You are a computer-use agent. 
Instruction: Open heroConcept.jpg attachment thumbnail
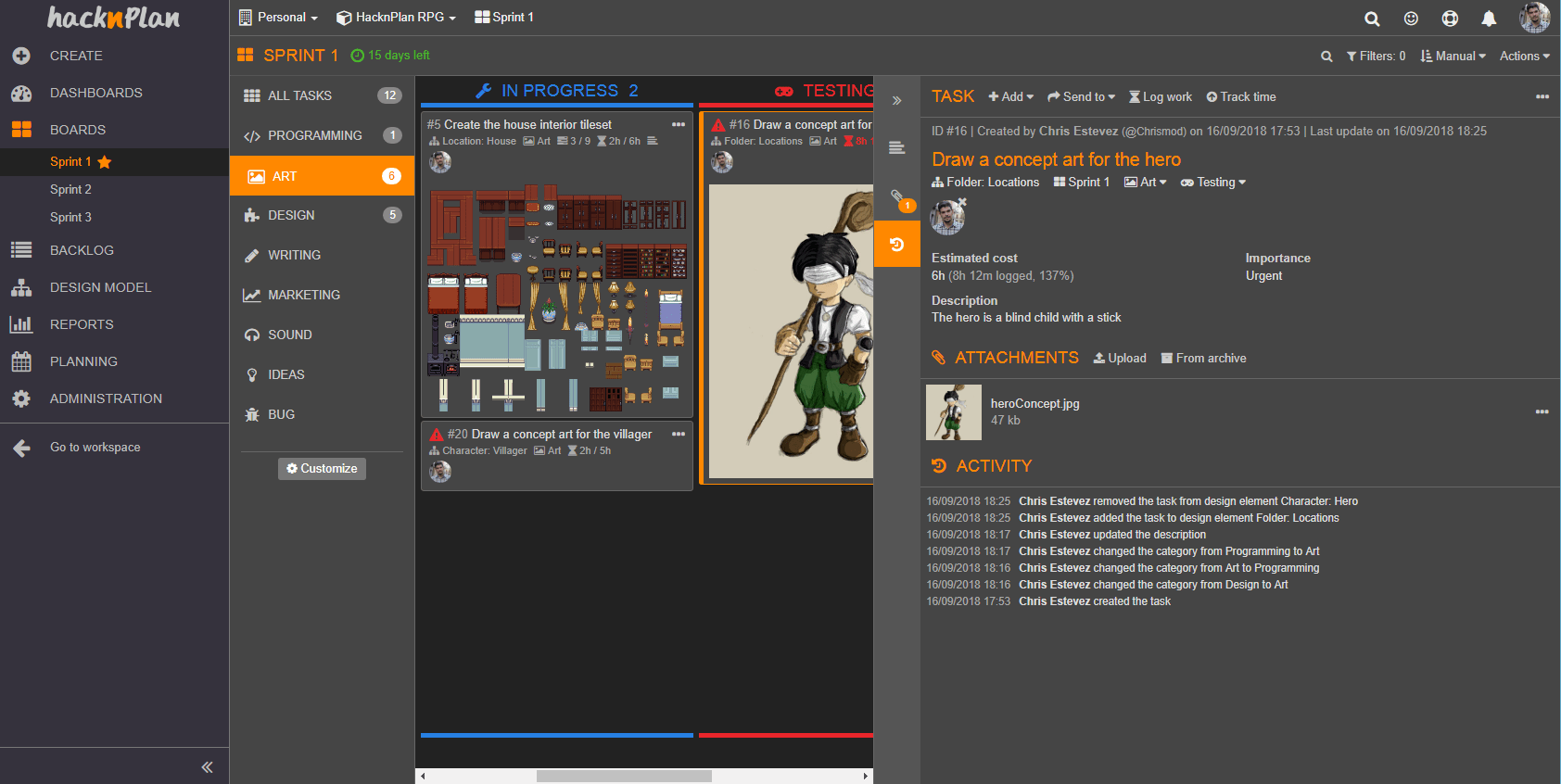coord(953,412)
